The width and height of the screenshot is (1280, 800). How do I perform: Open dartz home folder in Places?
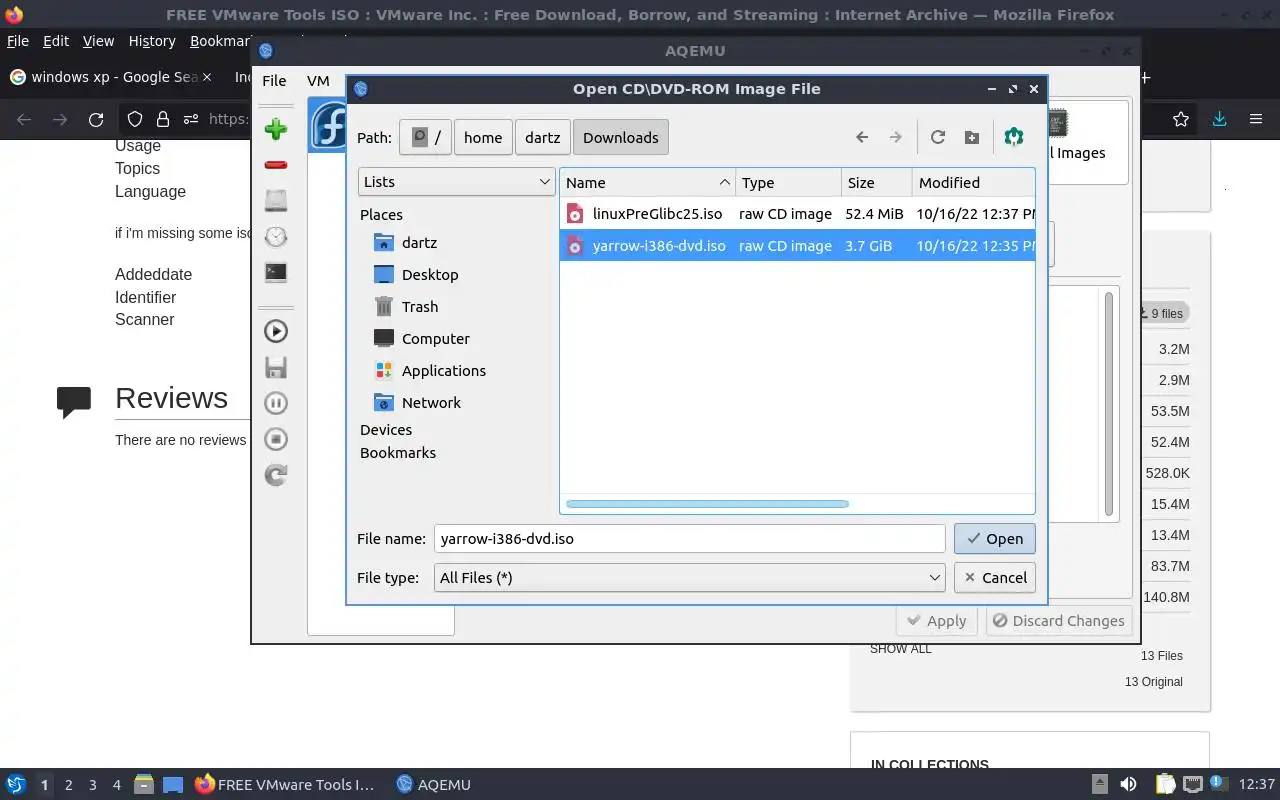419,242
